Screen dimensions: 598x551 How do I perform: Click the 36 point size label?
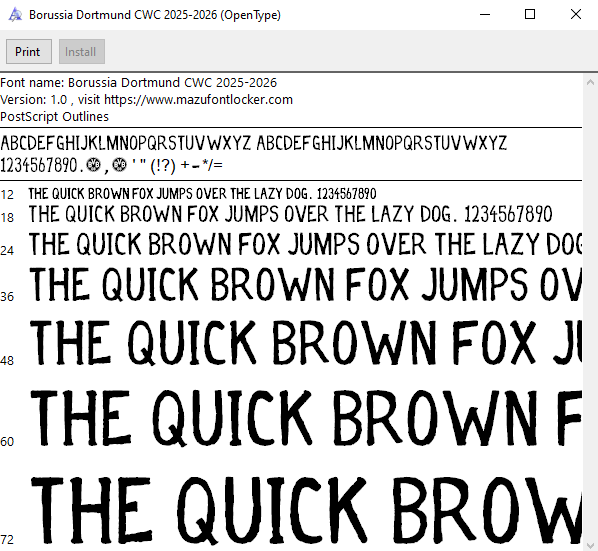tap(7, 296)
